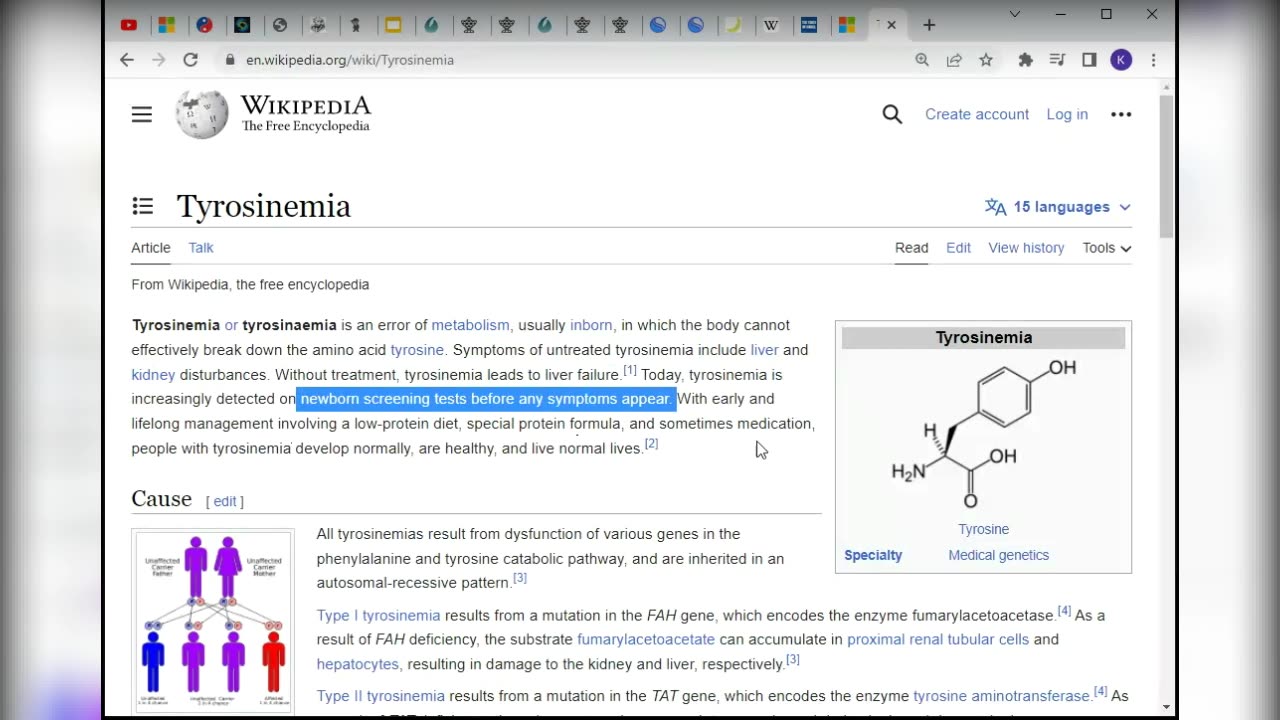Viewport: 1280px width, 720px height.
Task: Bookmark this page with star icon
Action: click(x=986, y=60)
